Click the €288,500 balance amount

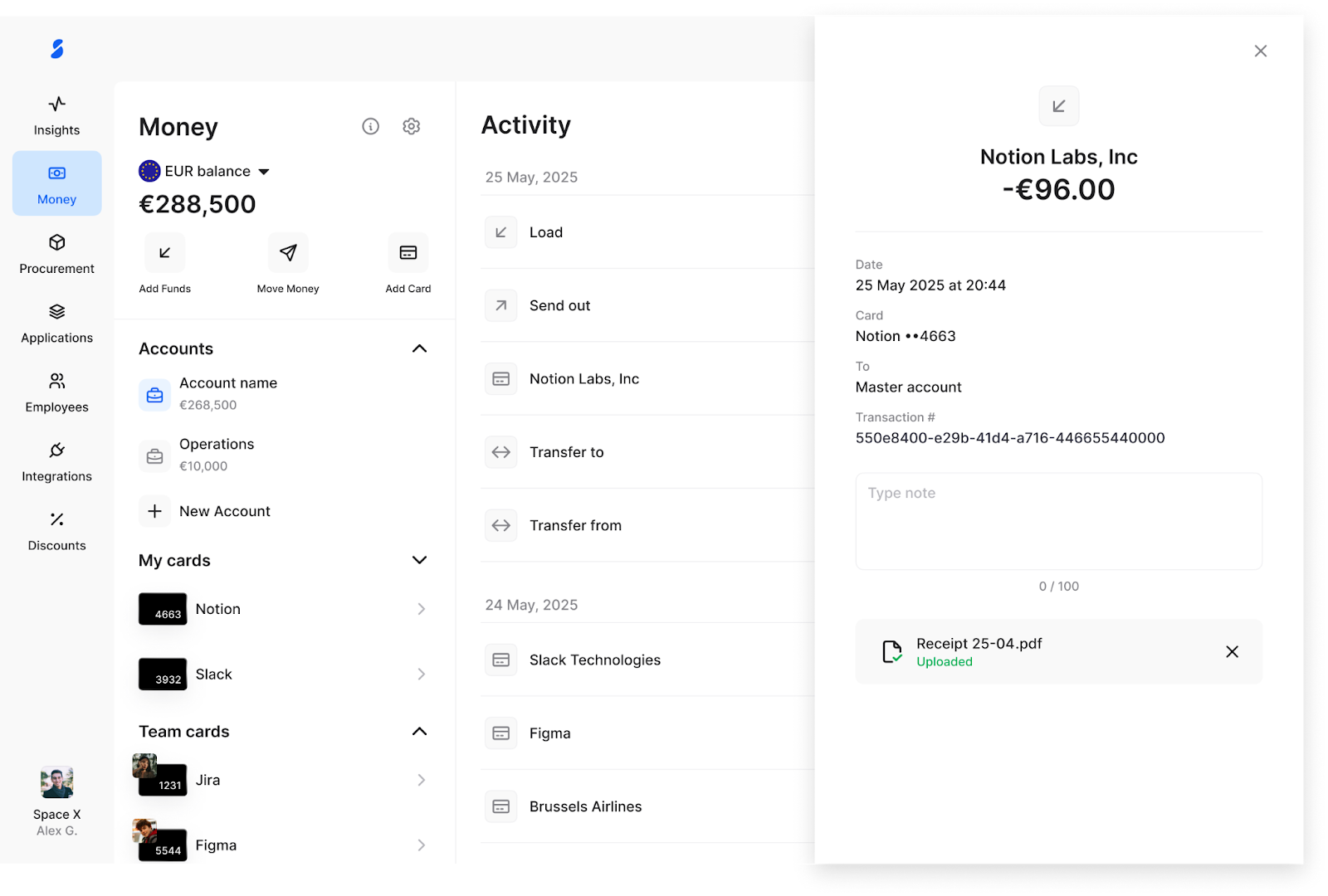point(198,204)
